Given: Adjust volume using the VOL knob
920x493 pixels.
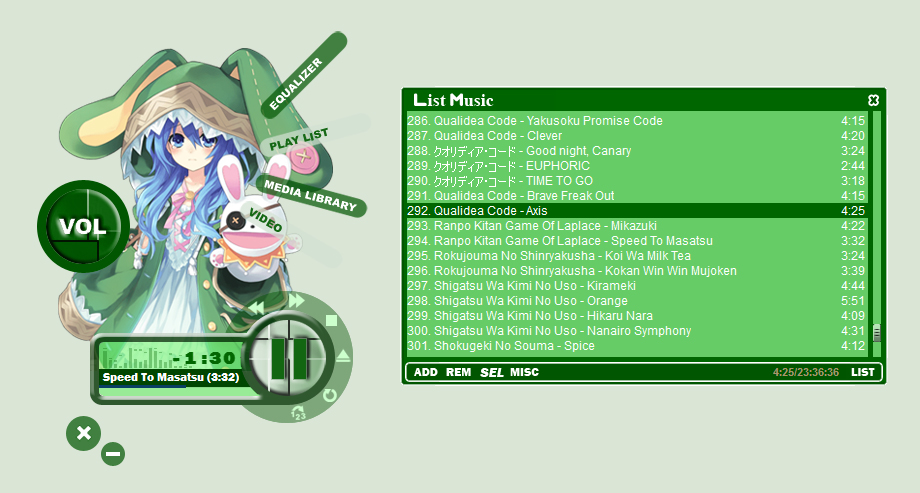Looking at the screenshot, I should coord(82,226).
